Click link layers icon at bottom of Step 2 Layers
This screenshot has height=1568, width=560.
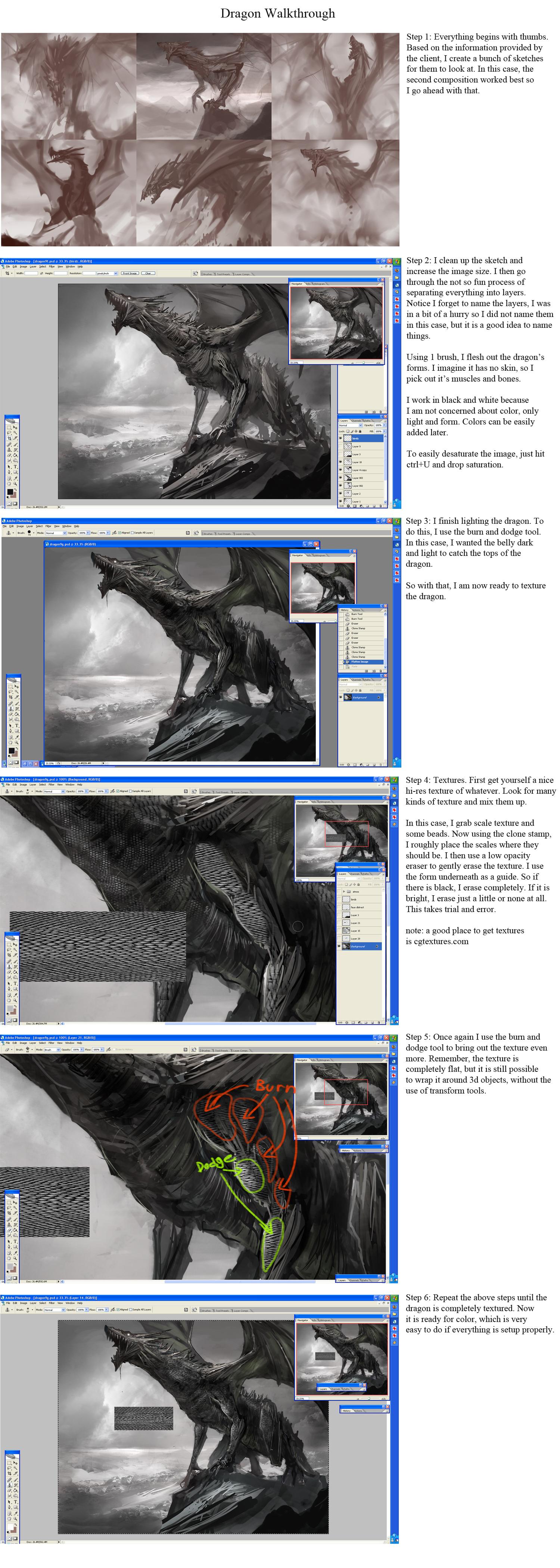tap(342, 507)
